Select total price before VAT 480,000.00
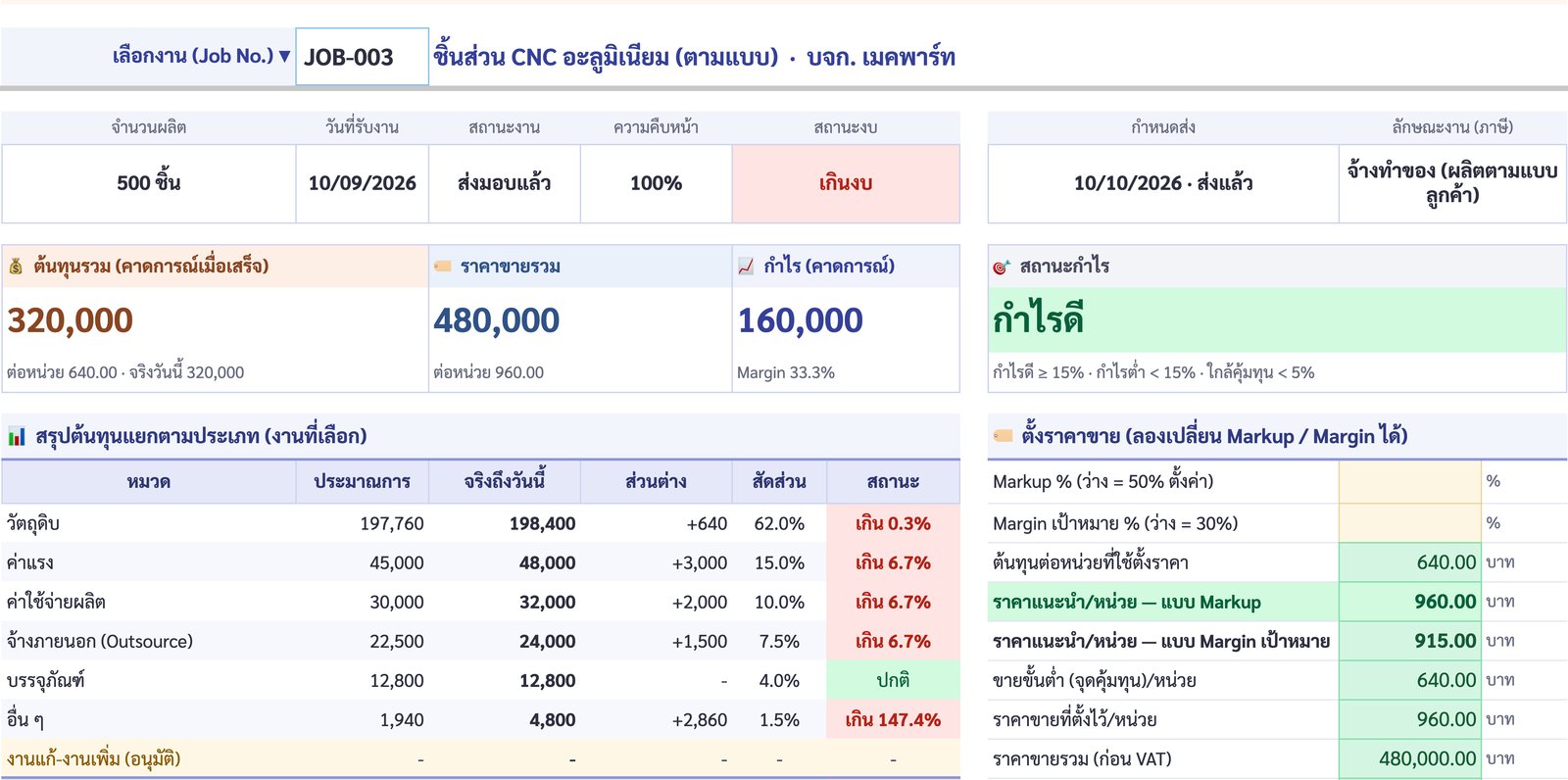 pos(1409,758)
